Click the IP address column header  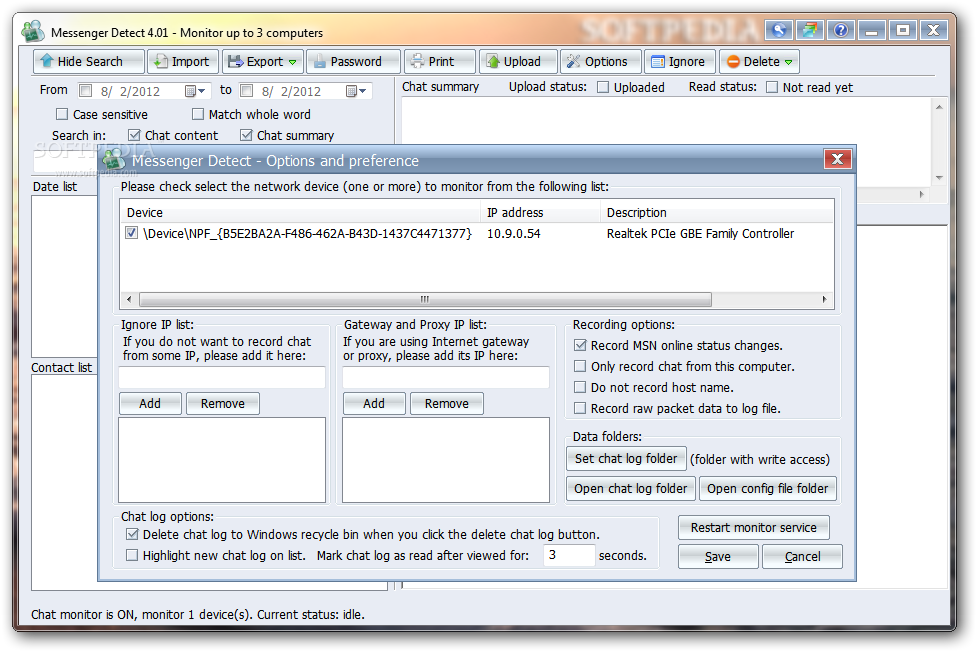click(540, 212)
